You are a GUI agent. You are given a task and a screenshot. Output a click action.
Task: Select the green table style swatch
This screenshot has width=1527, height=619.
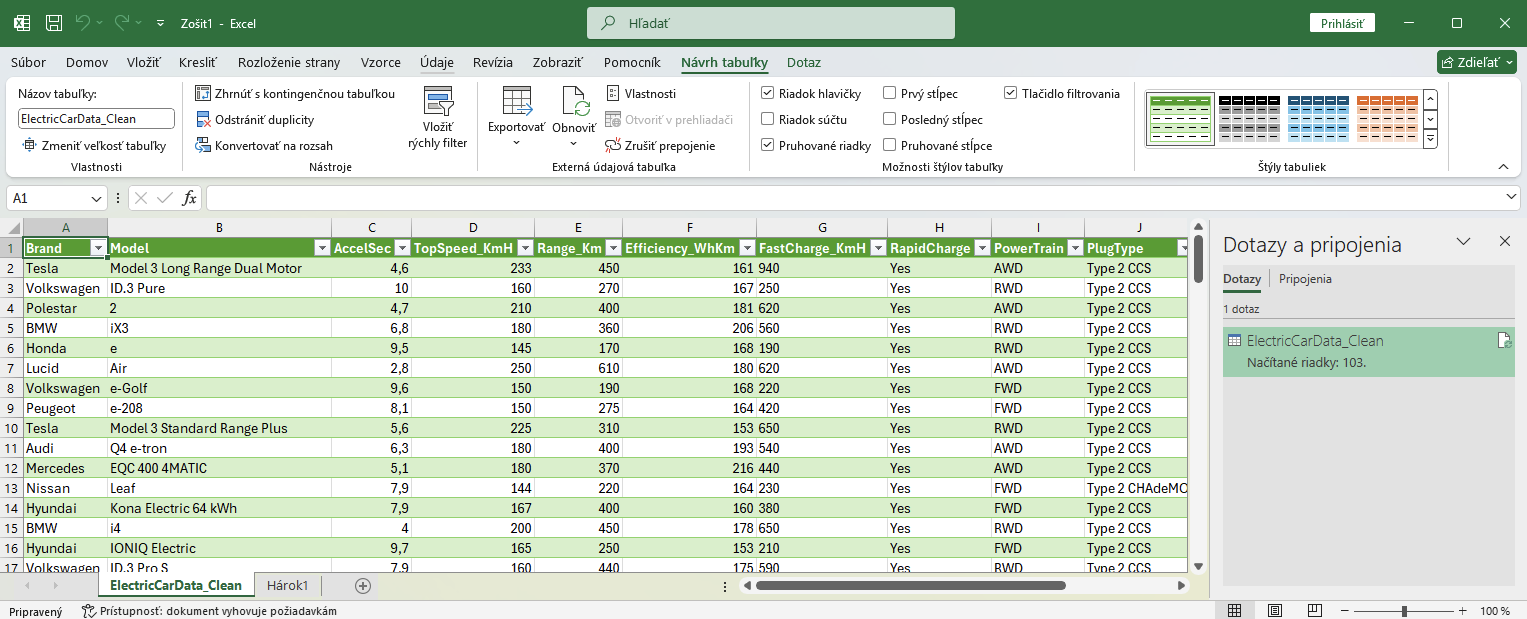pos(1180,118)
